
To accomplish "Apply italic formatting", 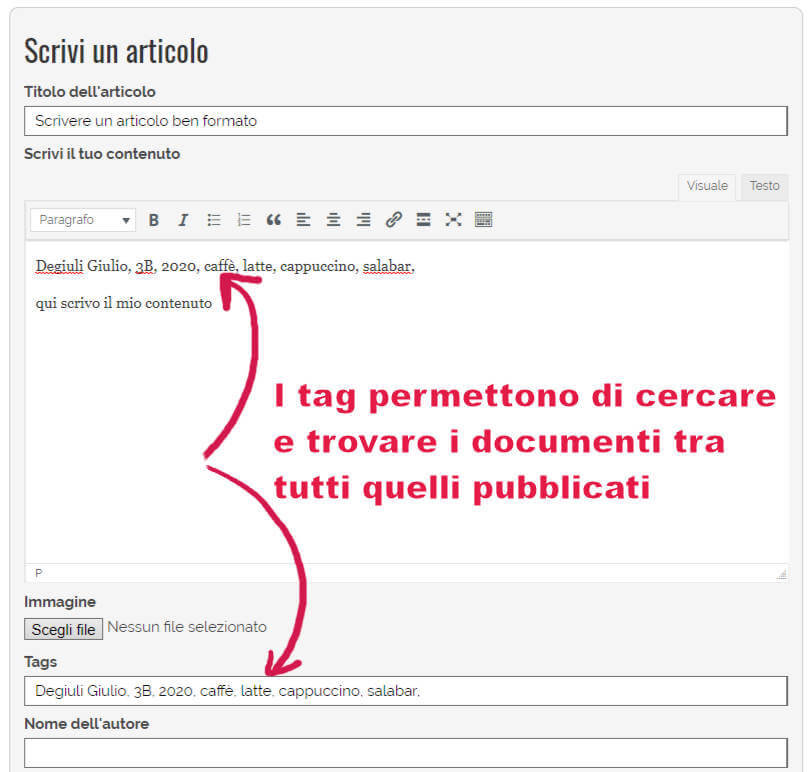I will coord(184,219).
